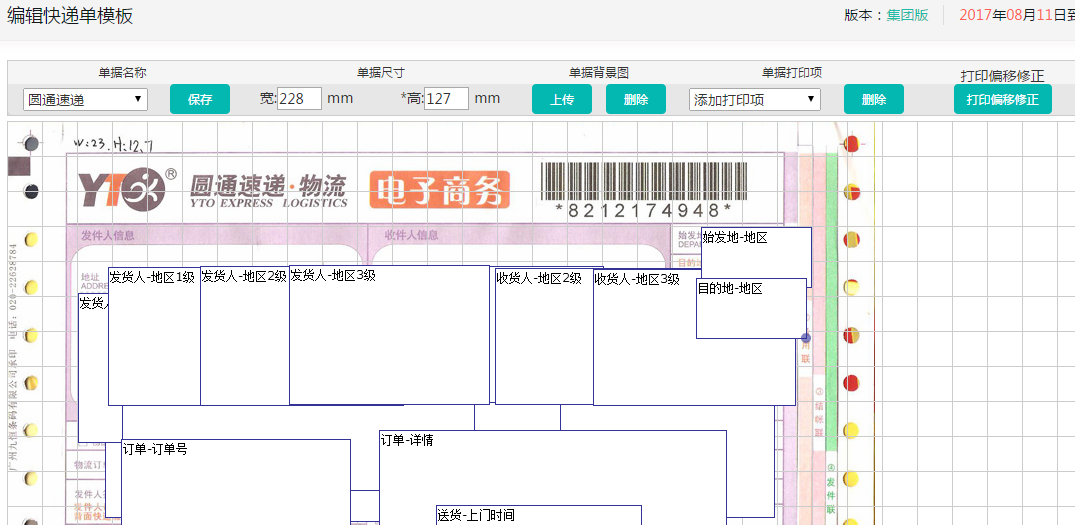Click the 保存 button

(x=200, y=100)
